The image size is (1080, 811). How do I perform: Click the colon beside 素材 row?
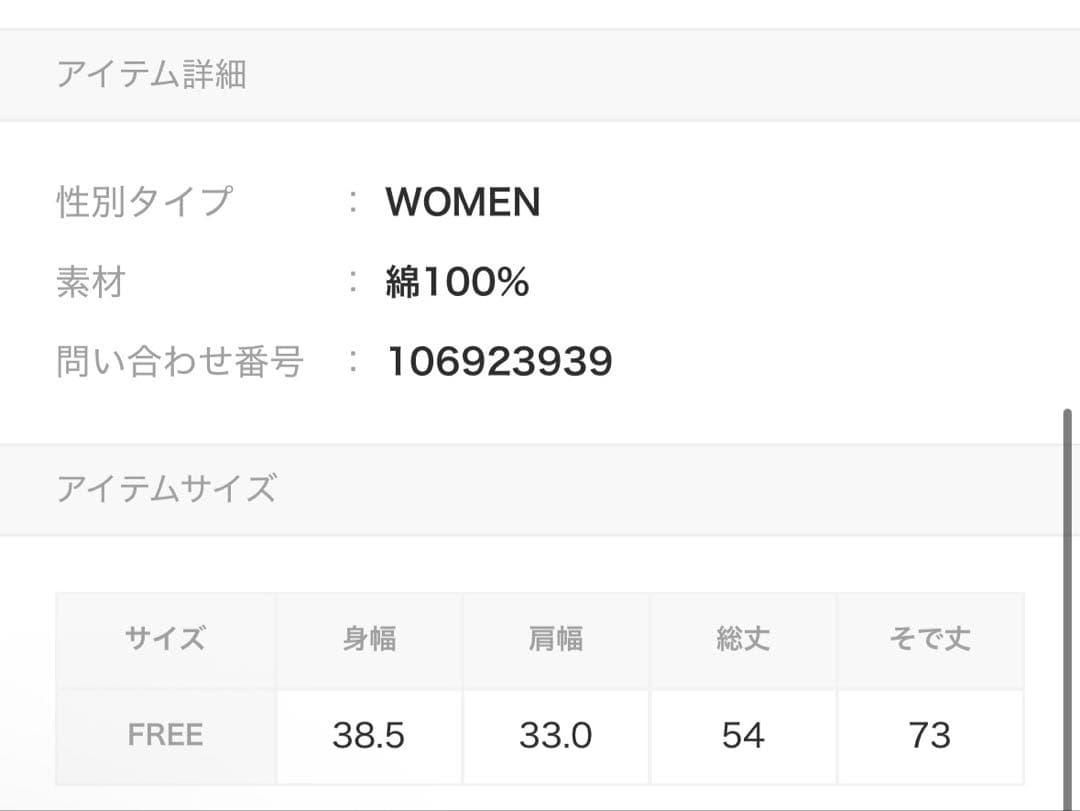tap(353, 282)
